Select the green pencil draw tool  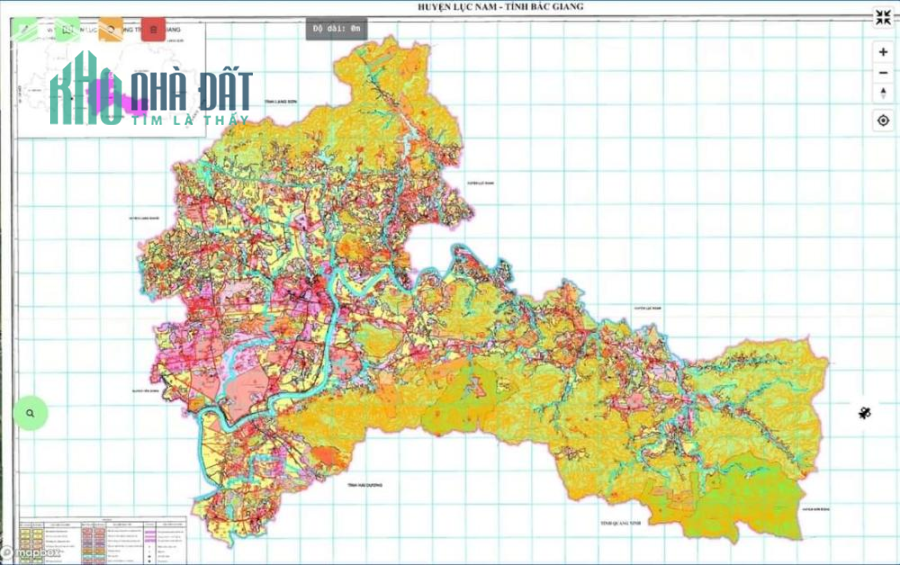(25, 29)
